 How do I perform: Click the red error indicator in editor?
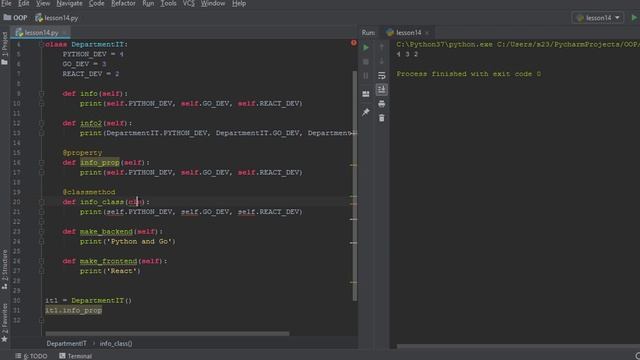tap(353, 43)
